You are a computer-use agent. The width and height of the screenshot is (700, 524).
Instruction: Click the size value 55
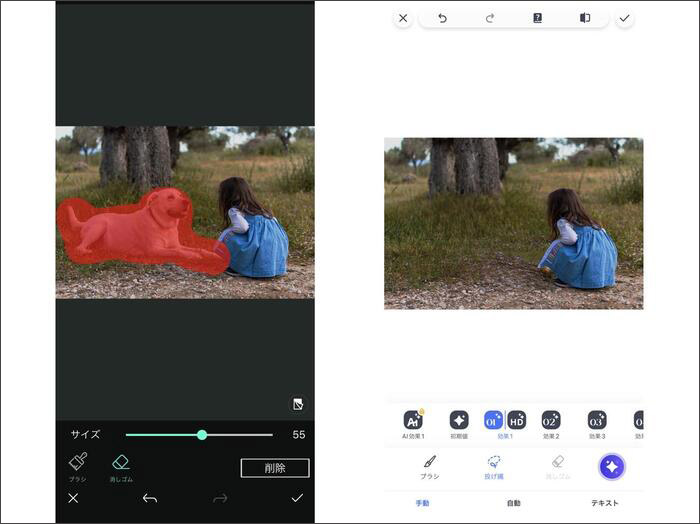pyautogui.click(x=299, y=435)
